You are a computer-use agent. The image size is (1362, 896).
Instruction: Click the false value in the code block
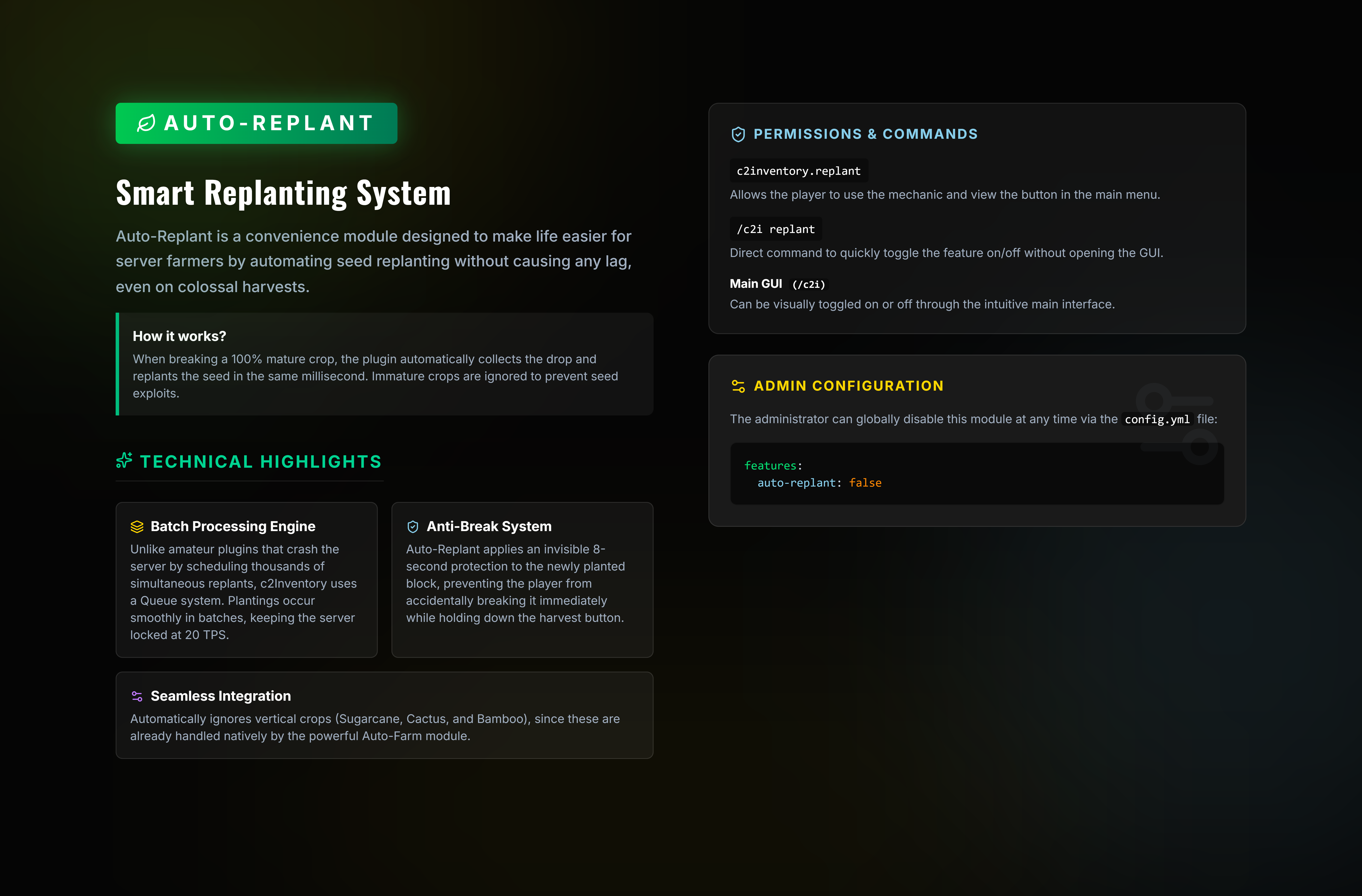tap(865, 483)
